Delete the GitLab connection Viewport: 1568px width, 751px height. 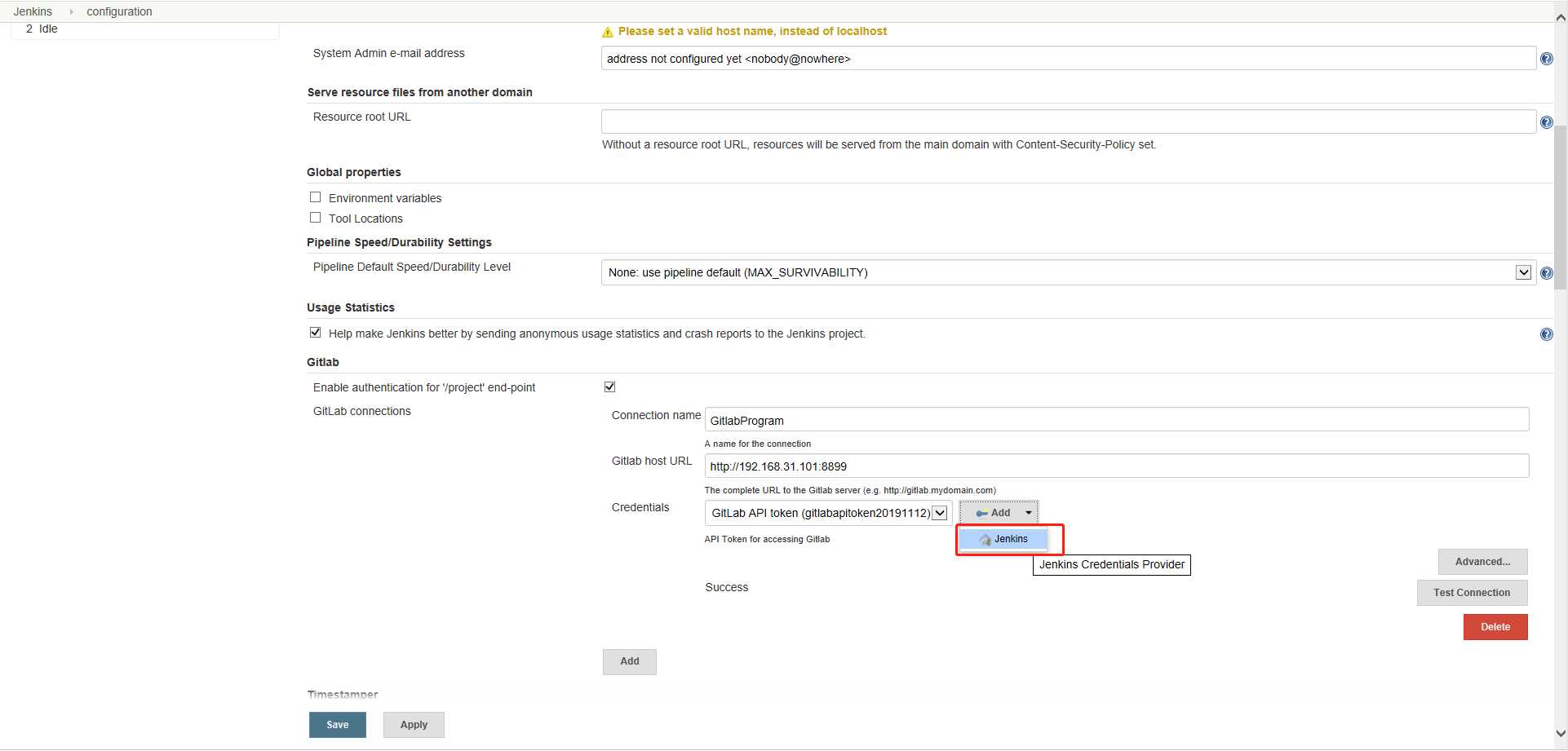[1495, 627]
